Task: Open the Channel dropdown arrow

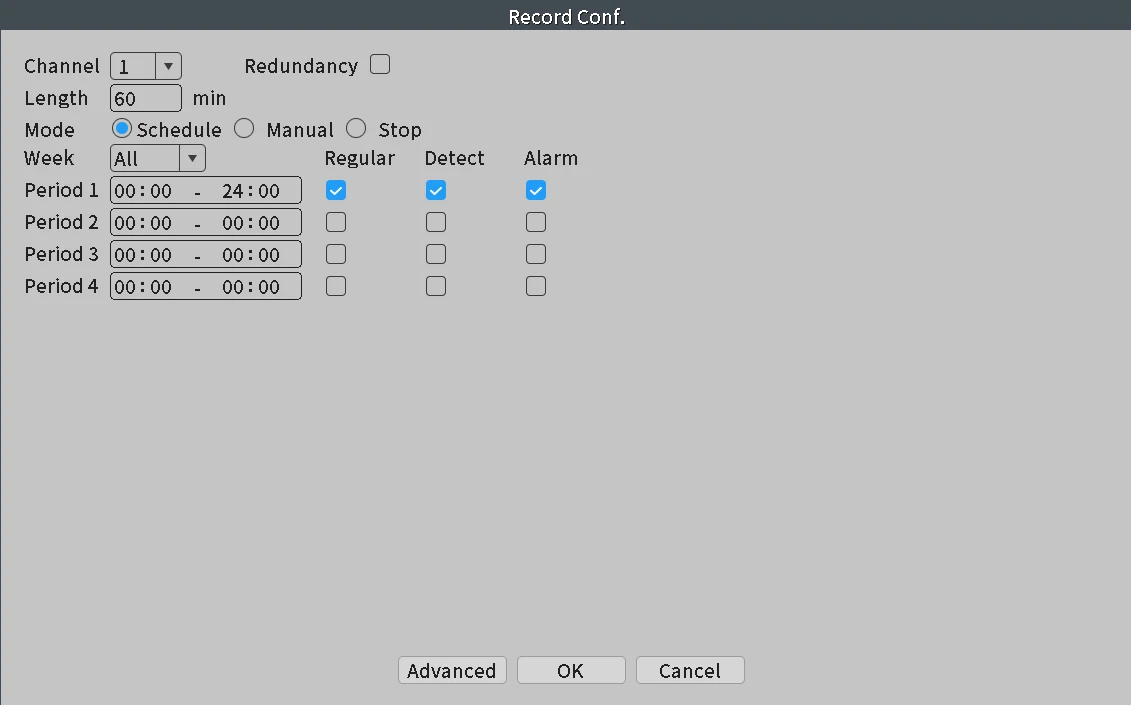Action: (x=168, y=66)
